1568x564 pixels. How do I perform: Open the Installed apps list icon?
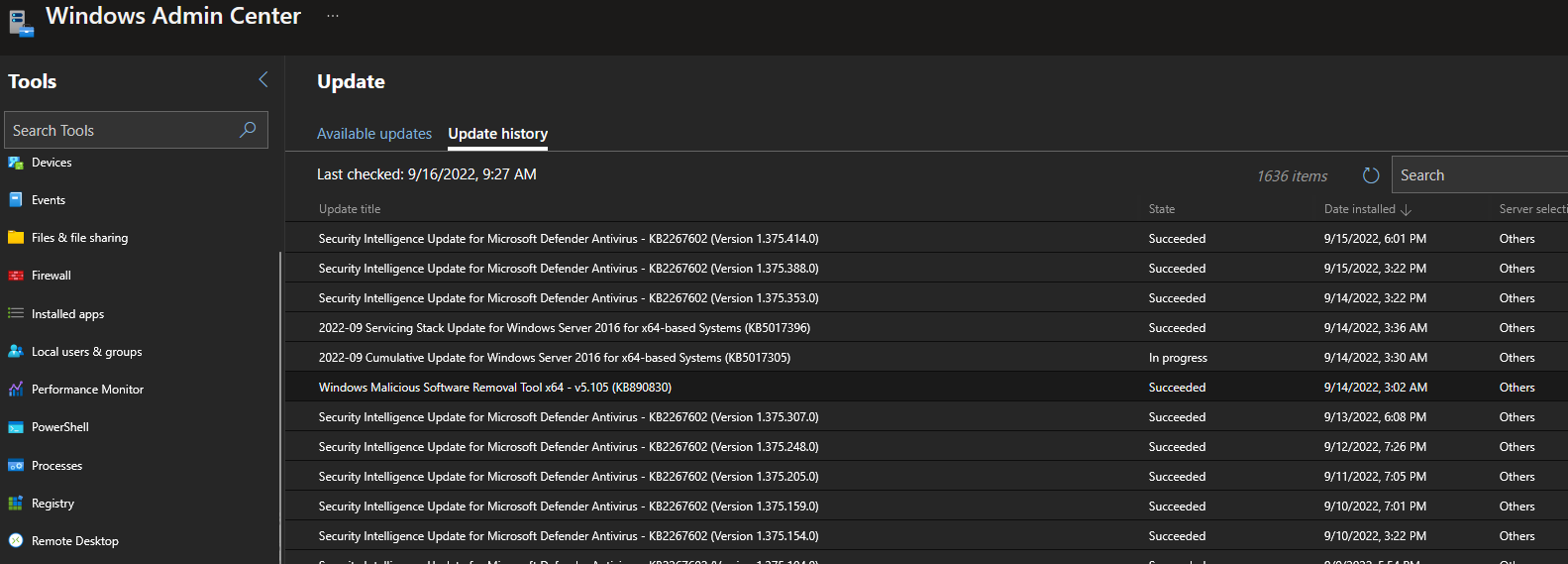16,313
